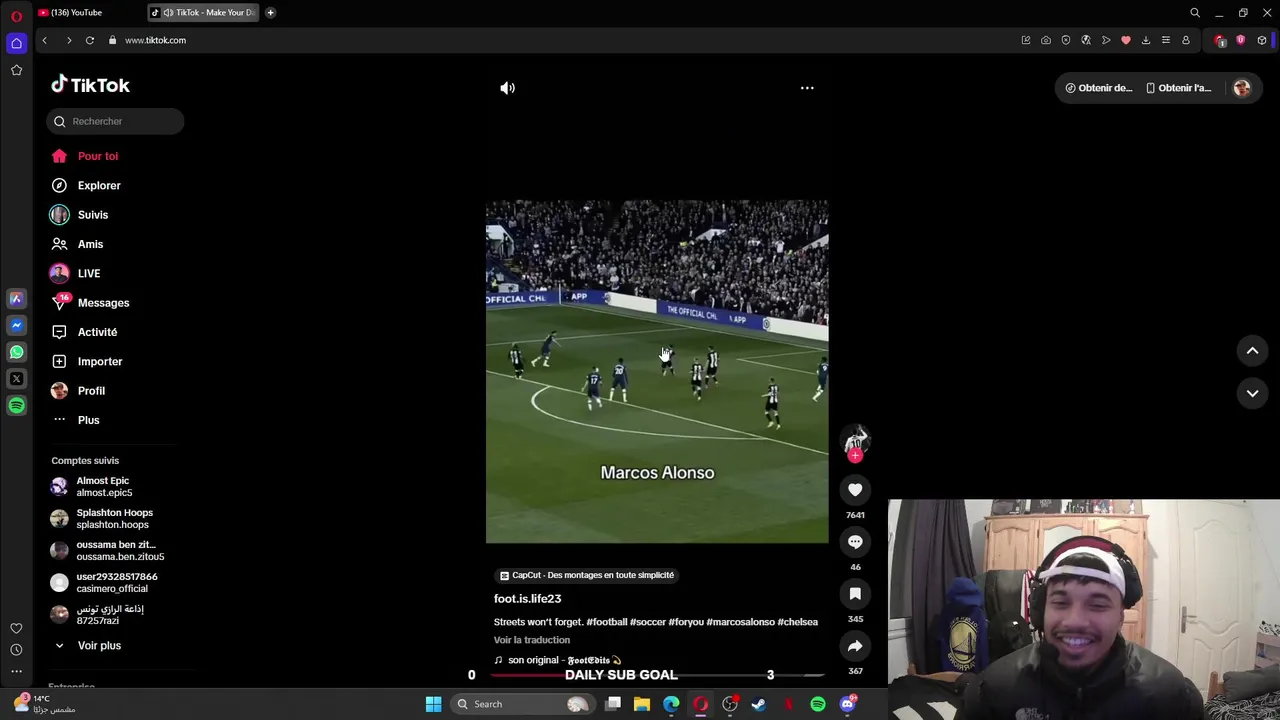Click the Obtenir l'a... app button
Screen dimensions: 1280x720
(1178, 88)
